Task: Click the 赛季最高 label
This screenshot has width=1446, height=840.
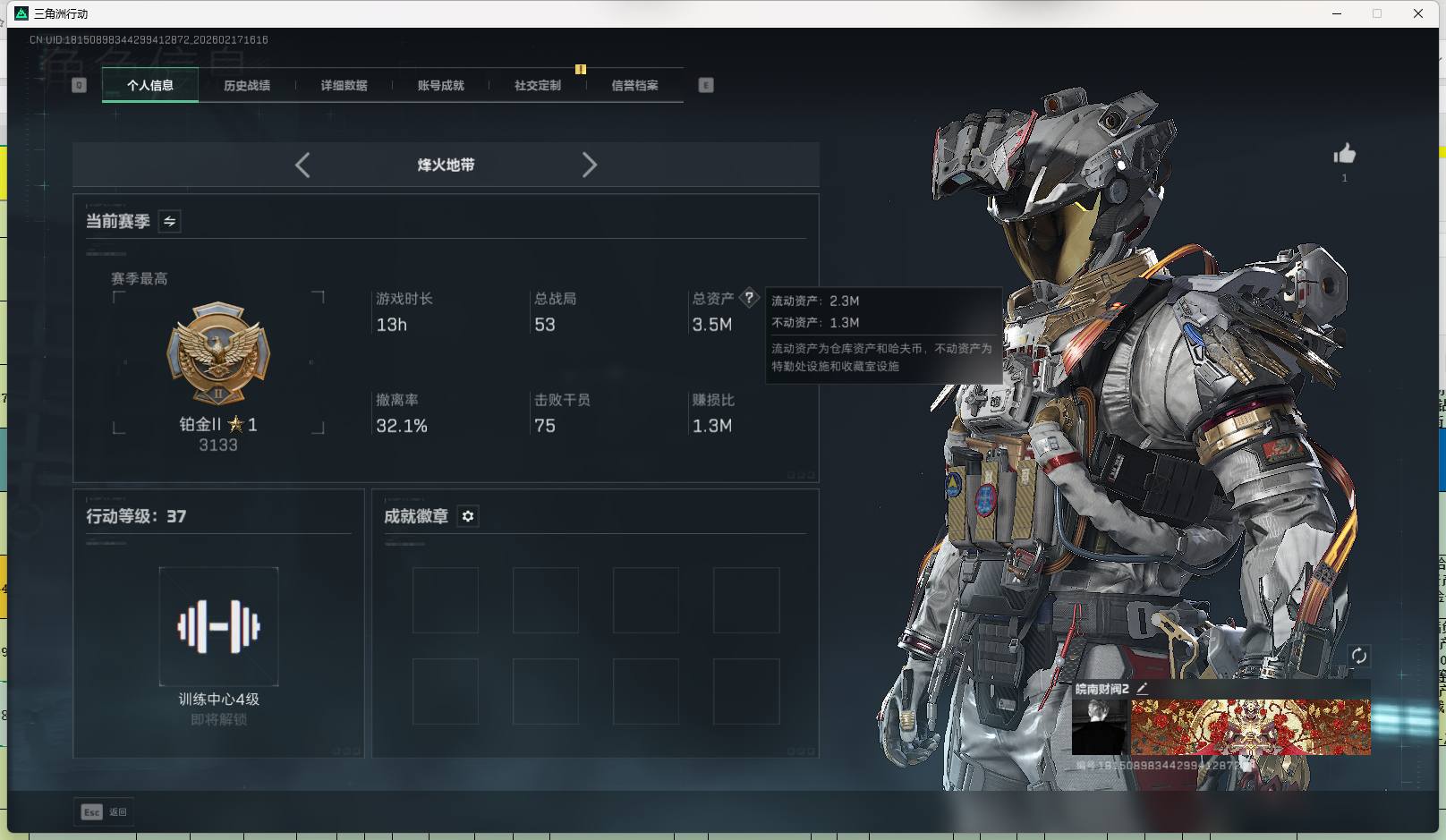Action: click(140, 279)
